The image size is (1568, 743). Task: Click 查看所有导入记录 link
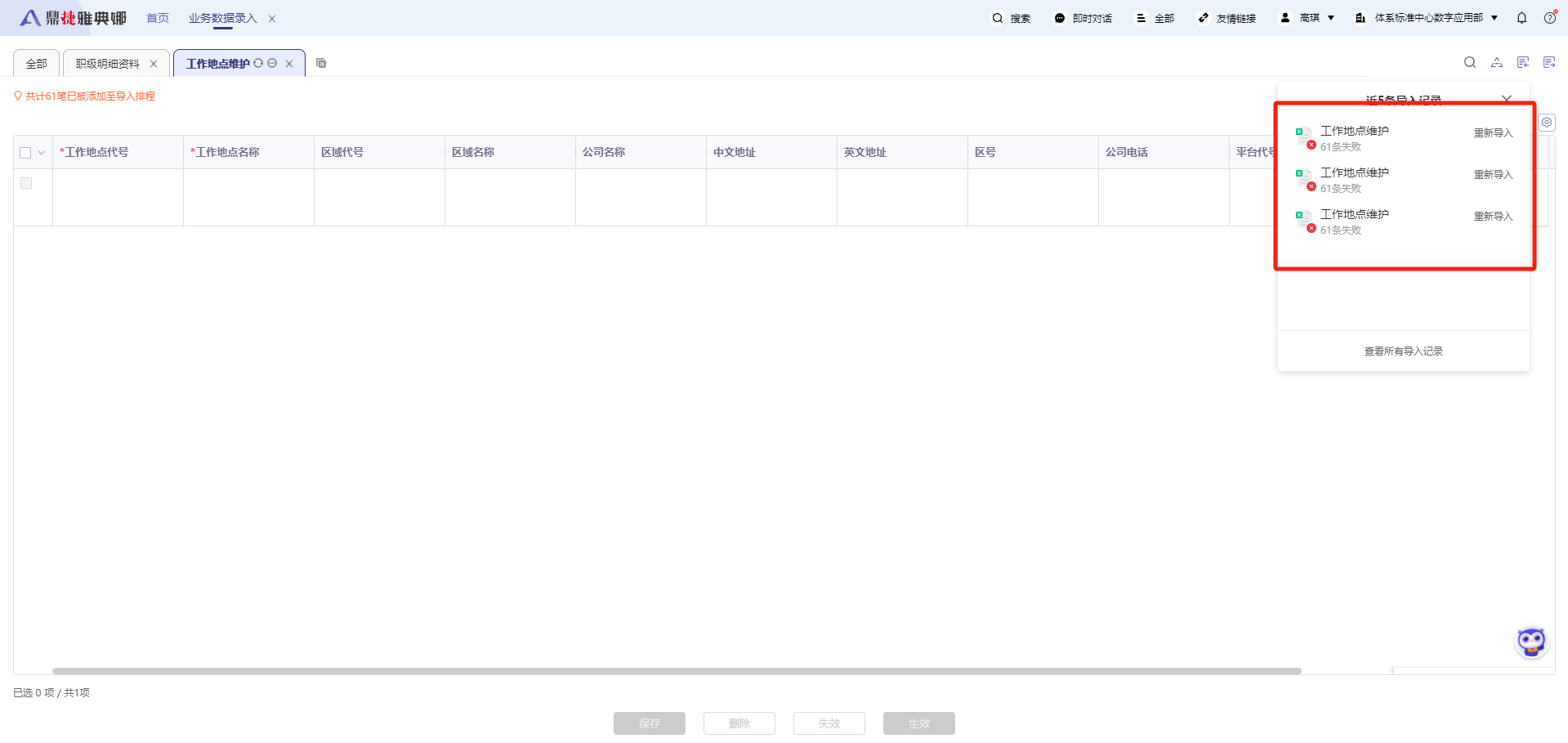(1403, 351)
